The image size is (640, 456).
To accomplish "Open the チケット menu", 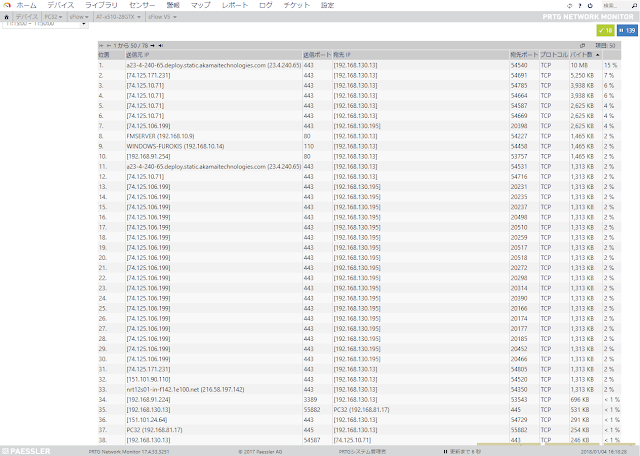I will pos(296,5).
